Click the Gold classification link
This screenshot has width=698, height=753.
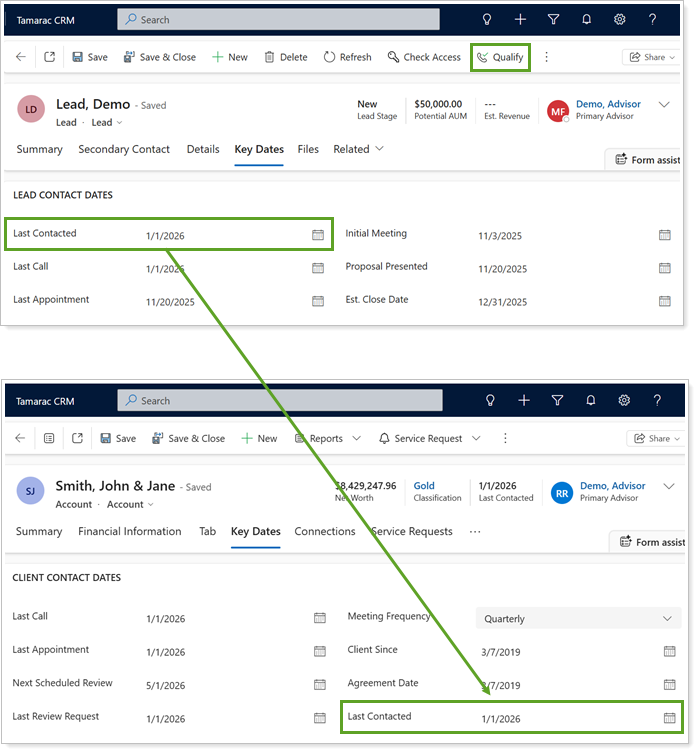424,486
